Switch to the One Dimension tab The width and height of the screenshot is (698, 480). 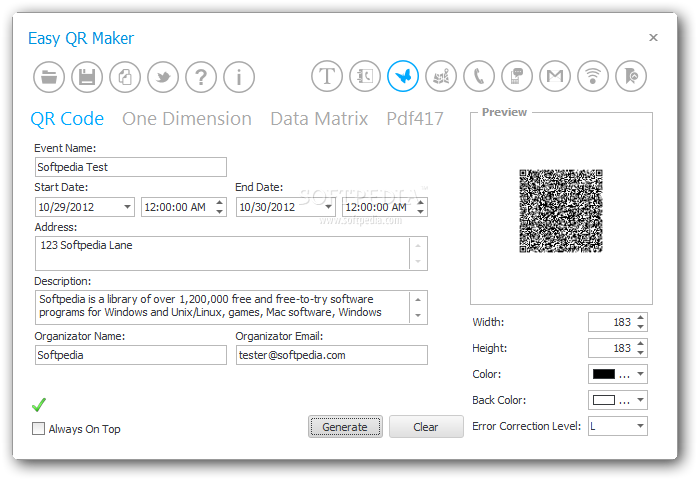[187, 119]
